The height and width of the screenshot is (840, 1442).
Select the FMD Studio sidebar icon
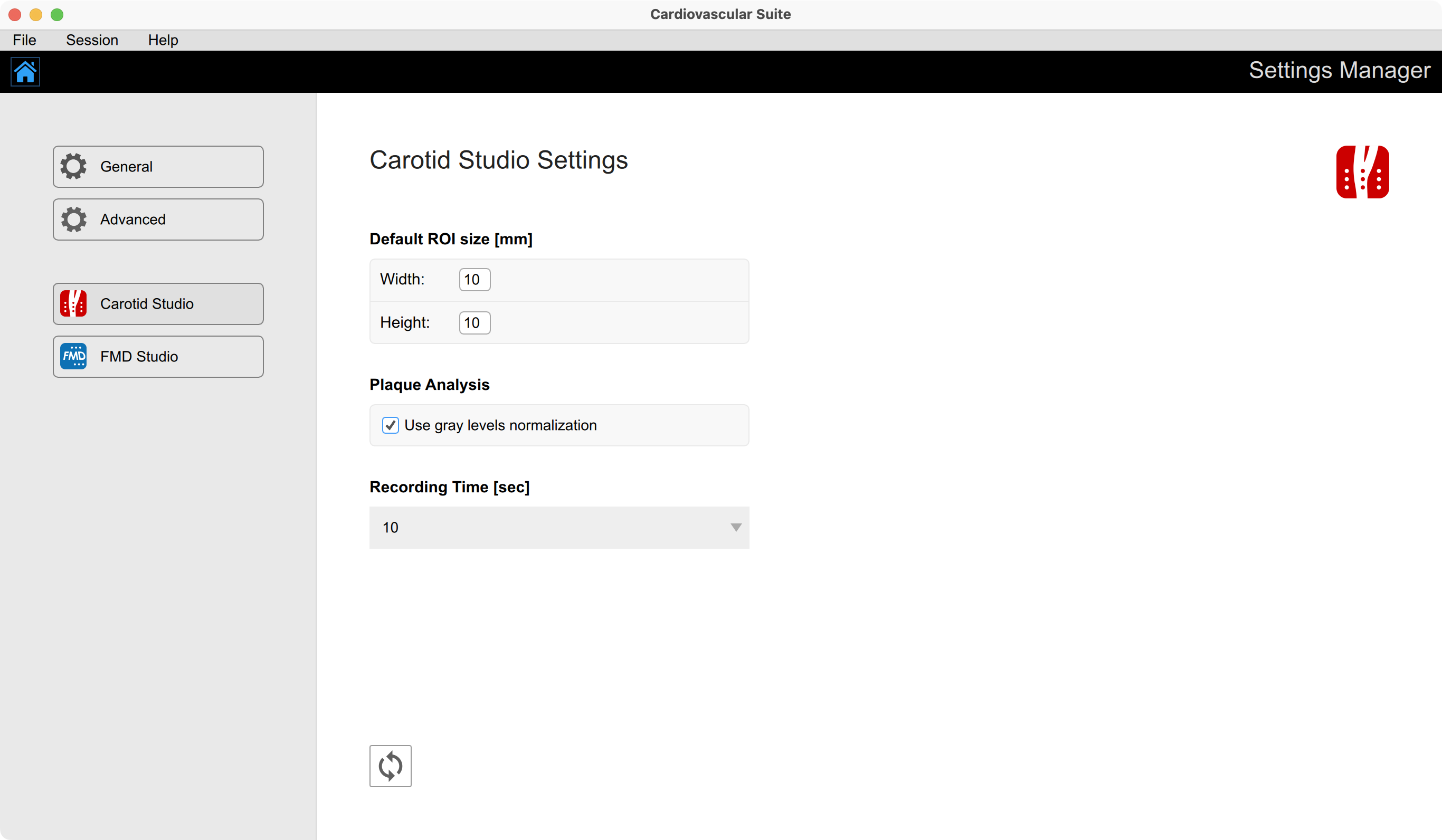click(x=74, y=356)
